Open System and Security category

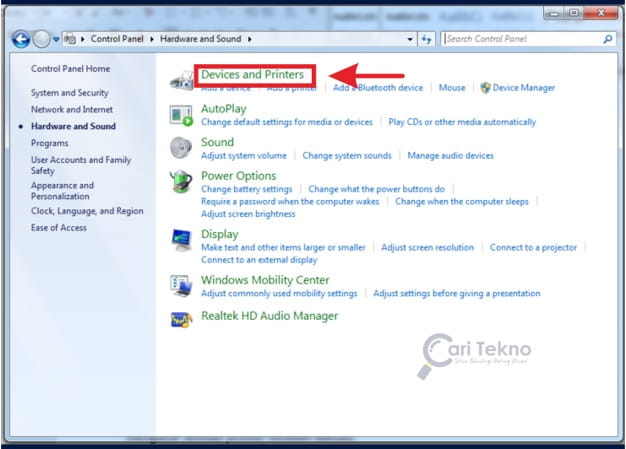coord(70,93)
